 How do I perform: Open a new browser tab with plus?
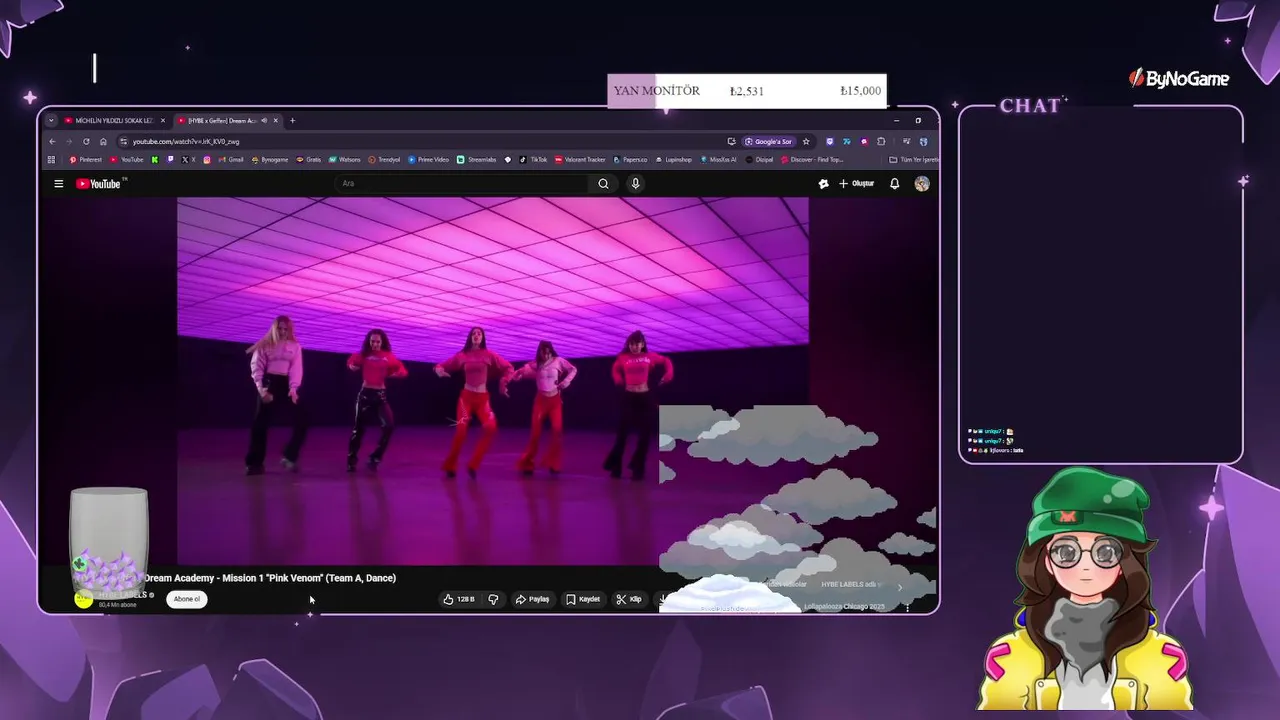(x=292, y=121)
